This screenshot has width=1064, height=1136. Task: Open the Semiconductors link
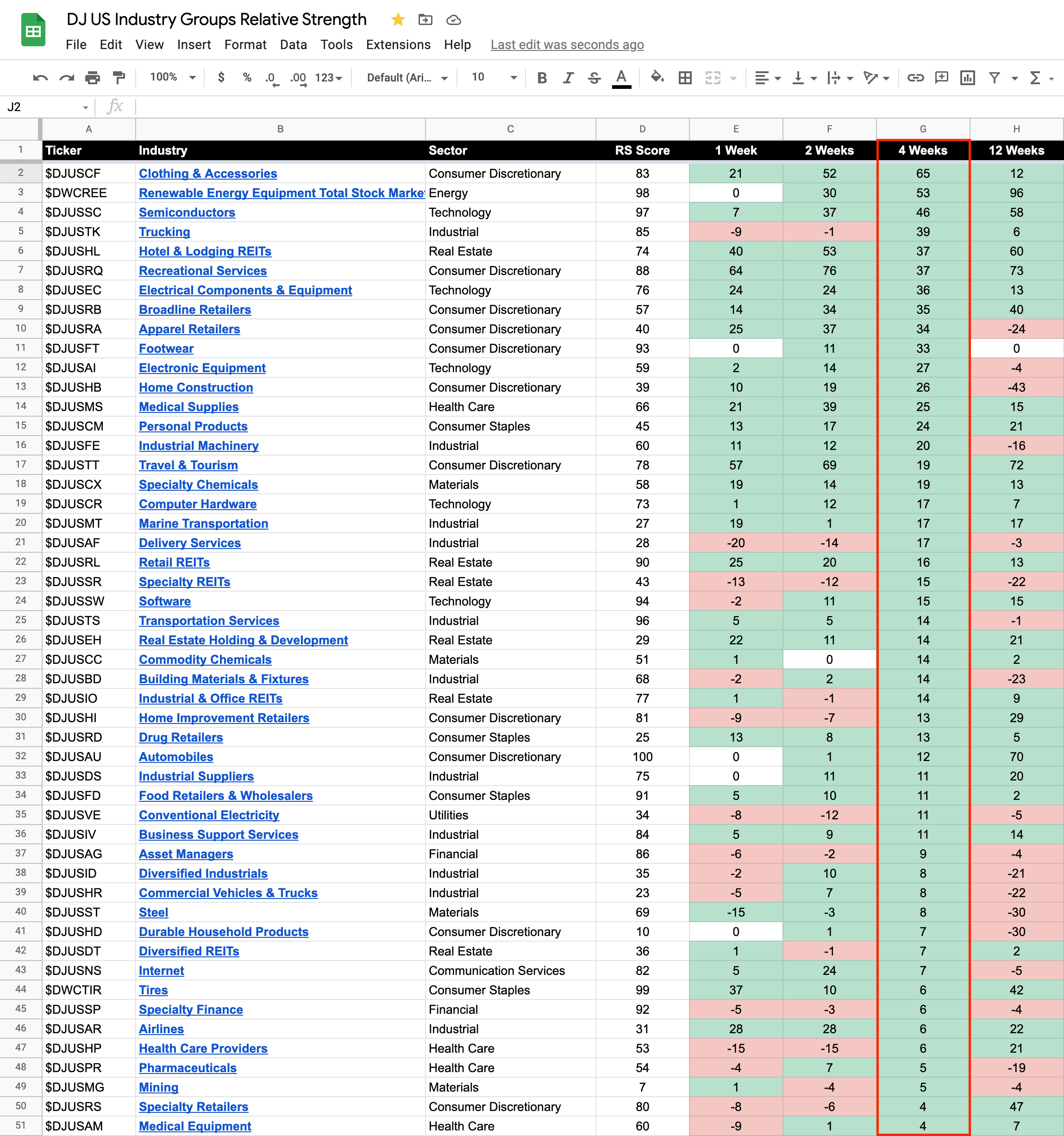pyautogui.click(x=187, y=212)
